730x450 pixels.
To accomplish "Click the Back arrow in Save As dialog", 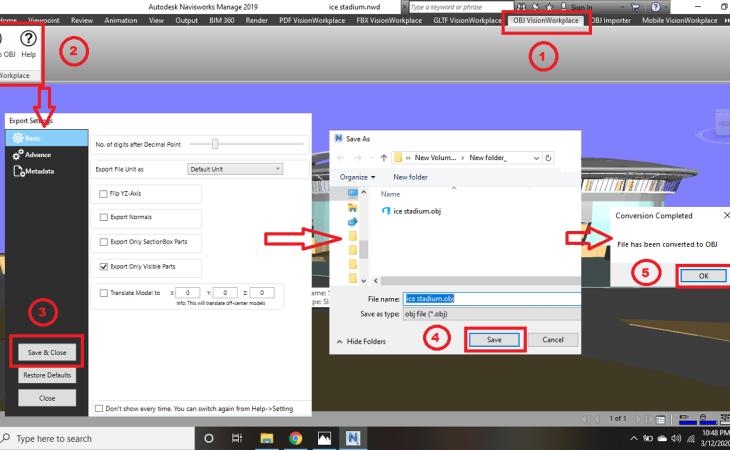I will [x=341, y=158].
